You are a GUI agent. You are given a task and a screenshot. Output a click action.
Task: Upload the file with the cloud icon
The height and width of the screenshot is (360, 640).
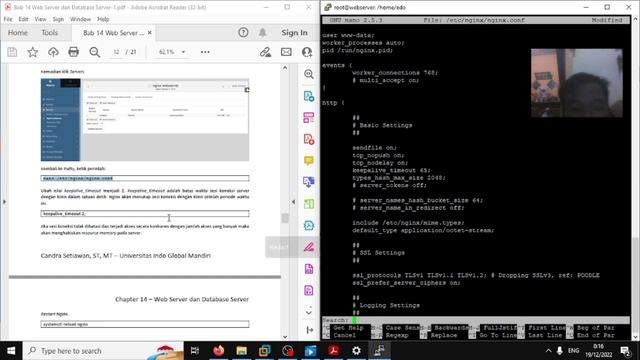click(53, 52)
